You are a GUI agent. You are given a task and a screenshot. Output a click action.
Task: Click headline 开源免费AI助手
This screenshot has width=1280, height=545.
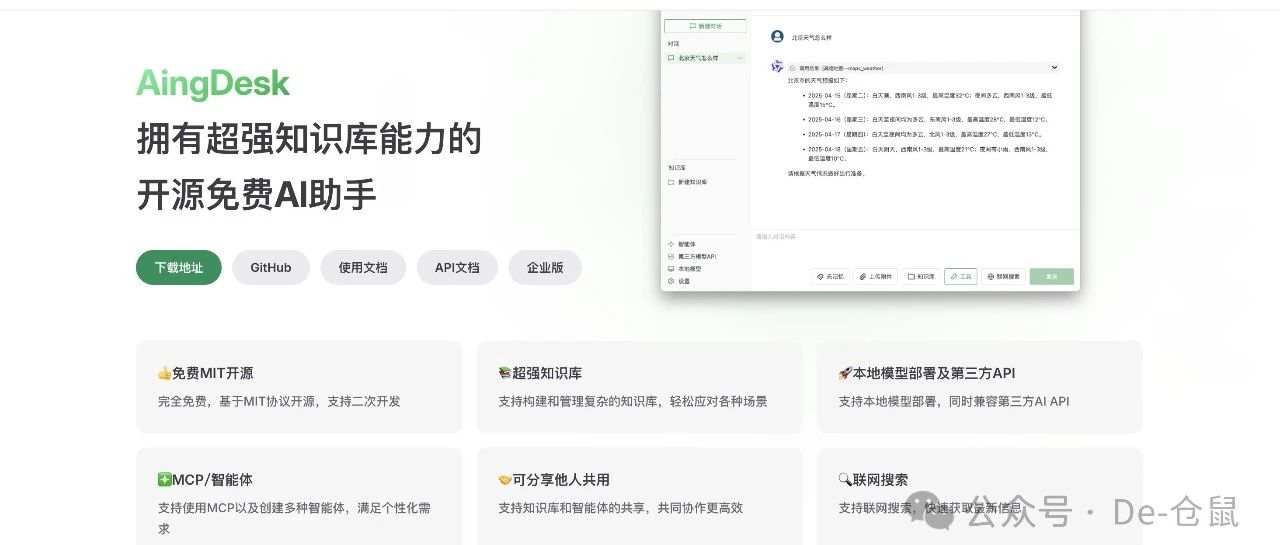coord(257,195)
